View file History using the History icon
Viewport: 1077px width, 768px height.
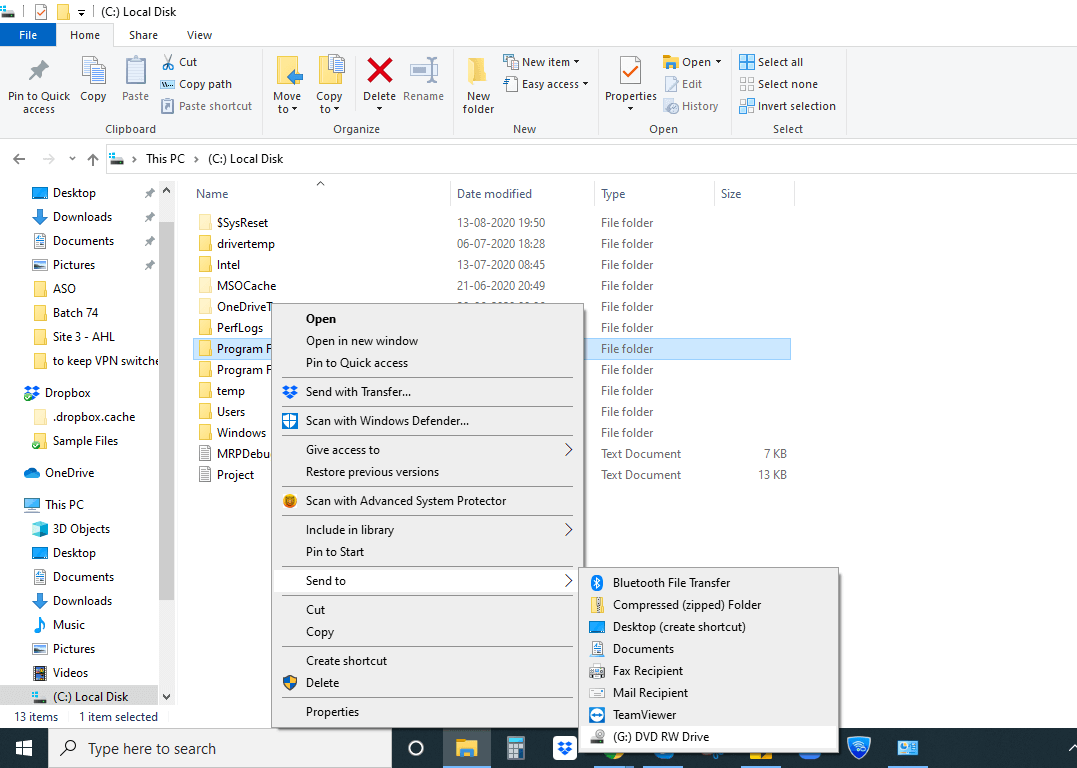coord(692,105)
